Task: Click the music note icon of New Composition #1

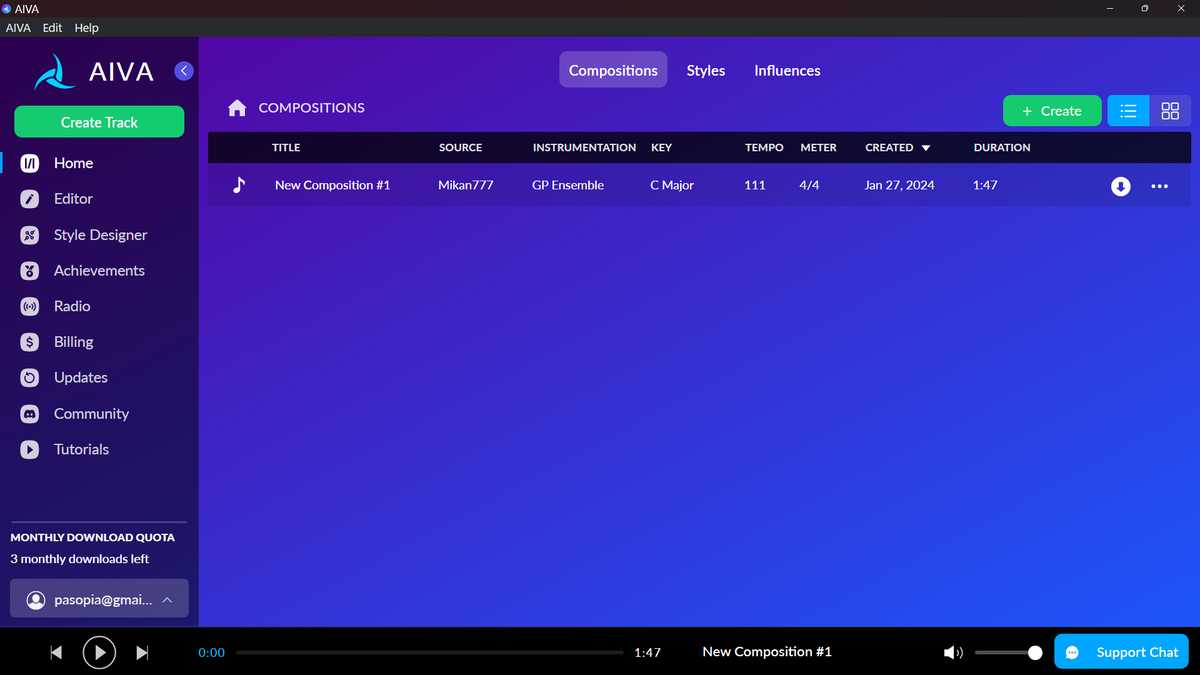Action: point(238,185)
